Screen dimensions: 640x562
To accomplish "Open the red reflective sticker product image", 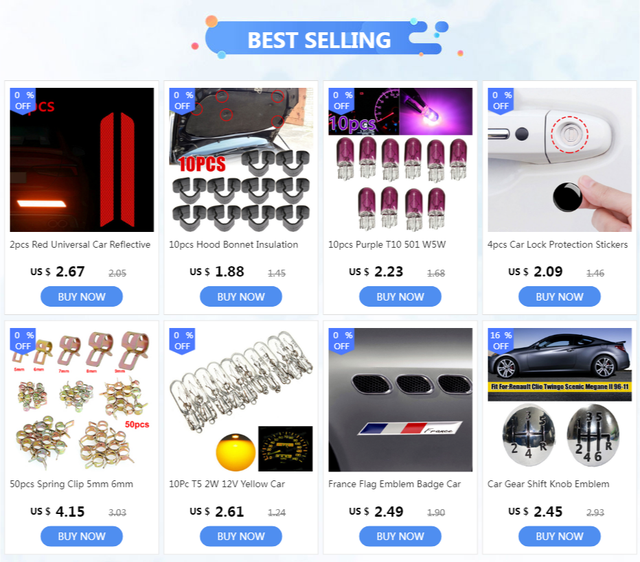I will (x=82, y=160).
